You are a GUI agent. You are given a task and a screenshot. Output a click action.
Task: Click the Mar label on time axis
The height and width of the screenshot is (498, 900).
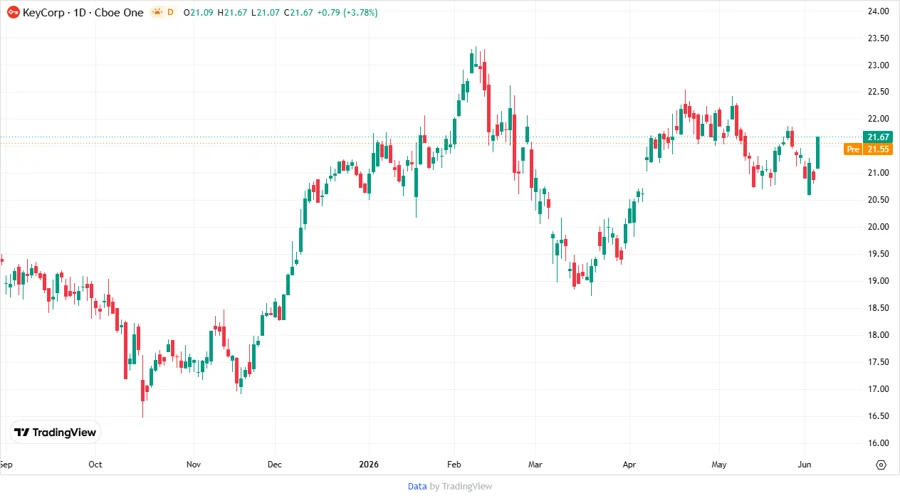(x=535, y=465)
